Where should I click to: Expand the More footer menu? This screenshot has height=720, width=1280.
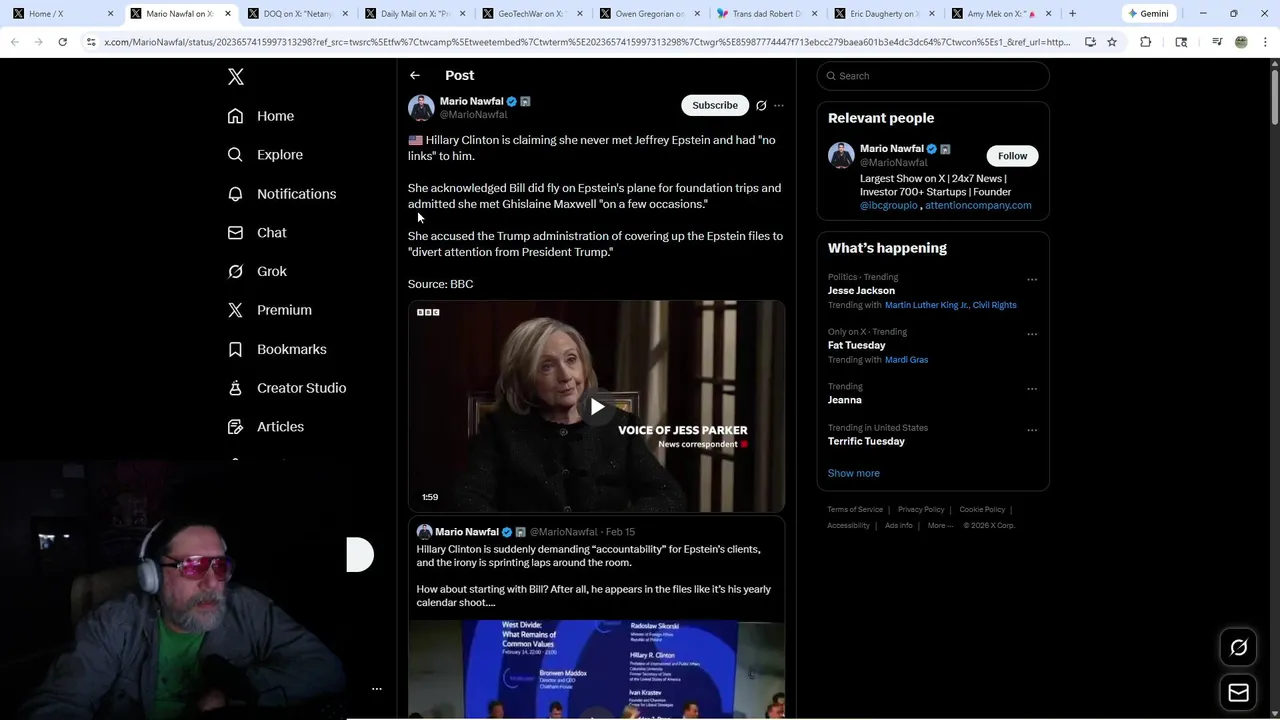pos(940,526)
